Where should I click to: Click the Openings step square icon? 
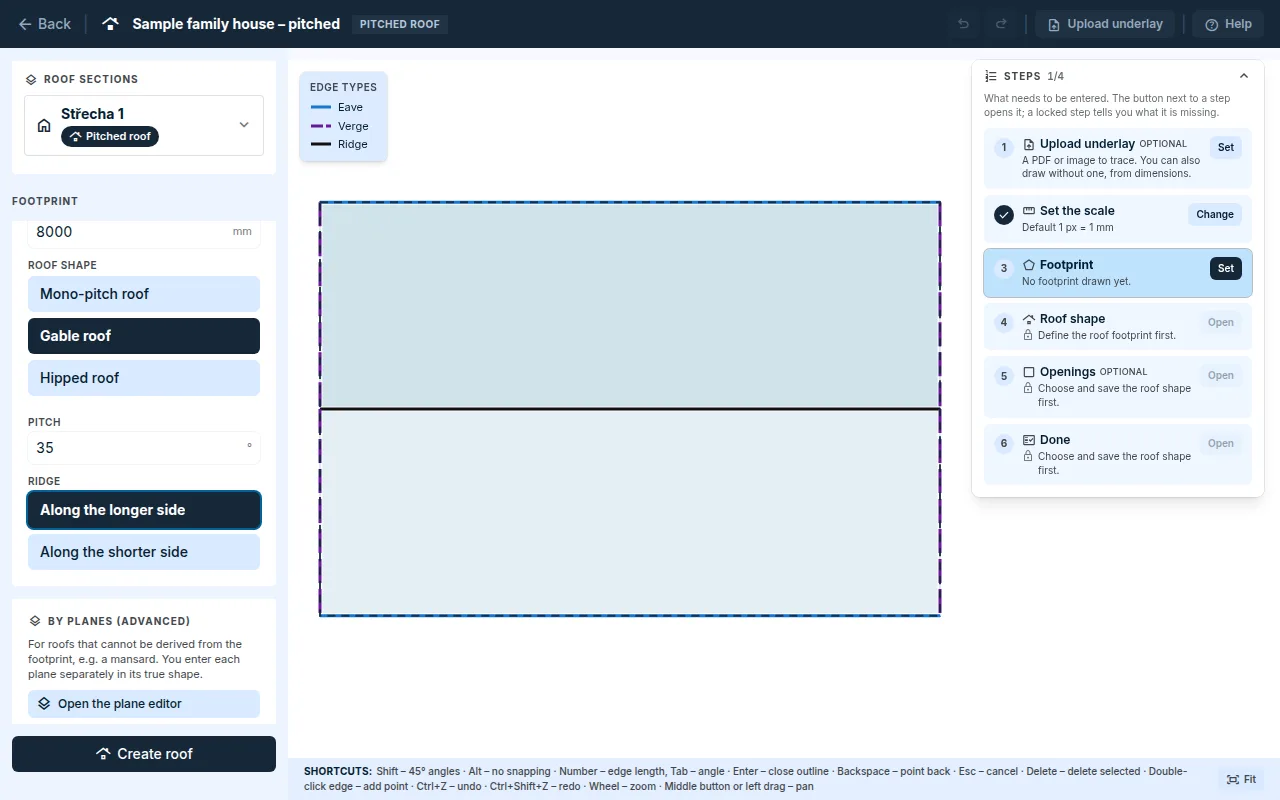click(1029, 372)
